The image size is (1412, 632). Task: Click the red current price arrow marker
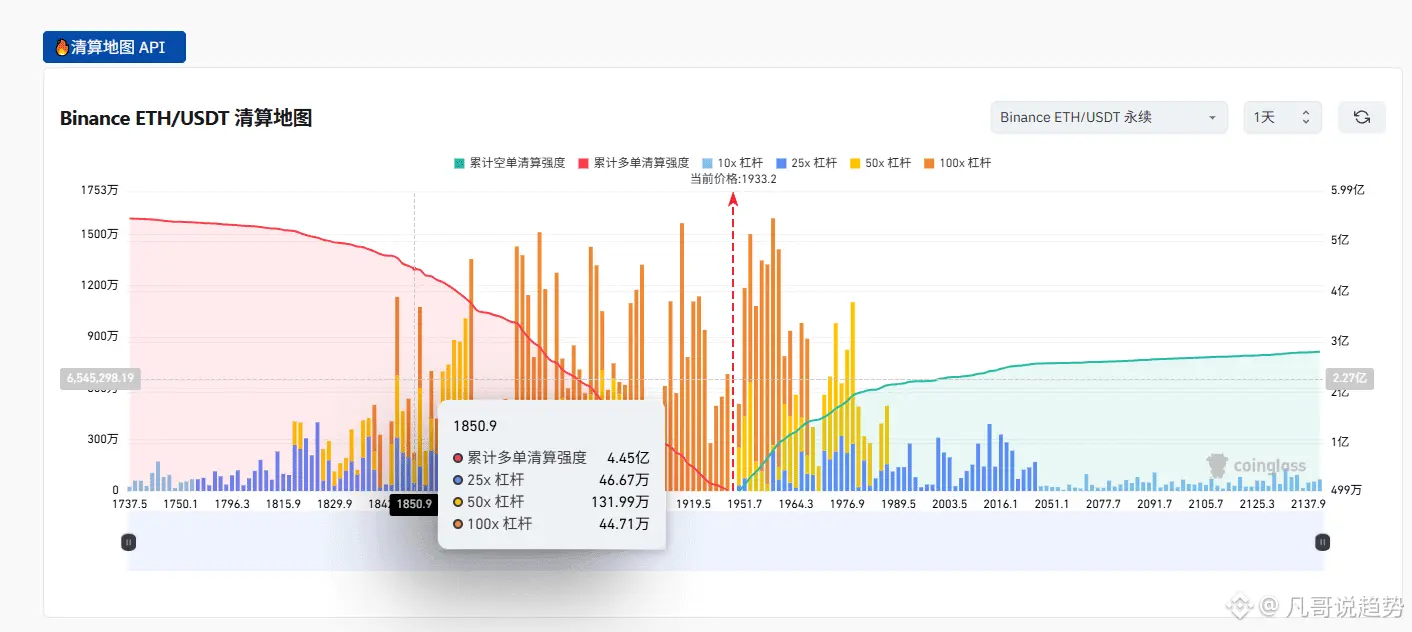733,199
